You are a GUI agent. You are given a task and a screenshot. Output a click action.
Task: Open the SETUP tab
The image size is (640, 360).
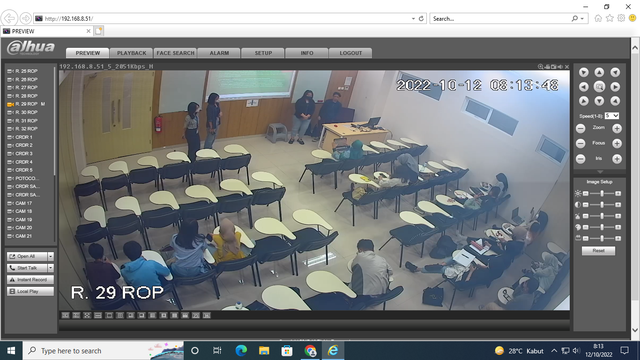tap(263, 53)
